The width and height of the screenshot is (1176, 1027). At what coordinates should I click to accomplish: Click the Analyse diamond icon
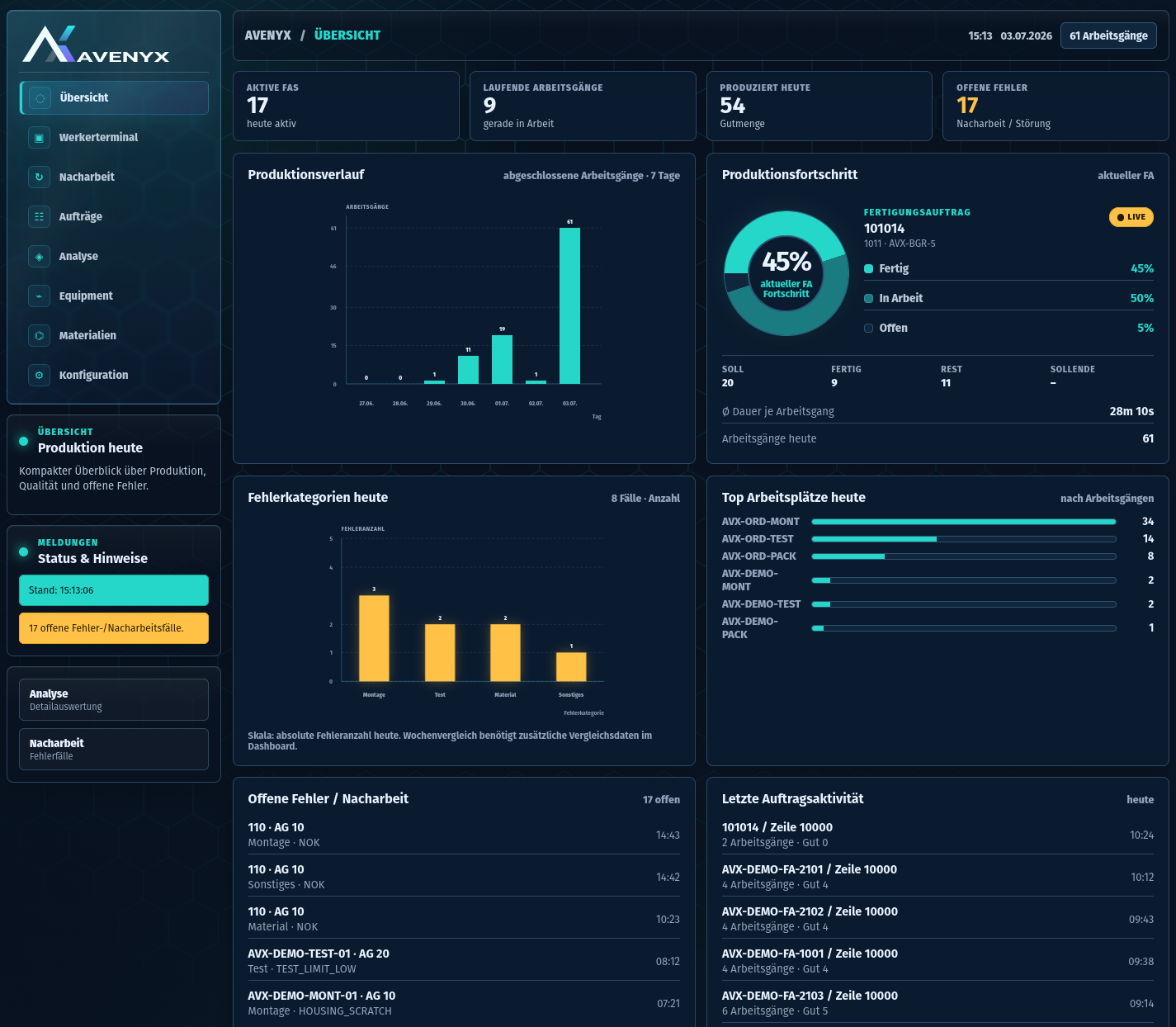(39, 256)
